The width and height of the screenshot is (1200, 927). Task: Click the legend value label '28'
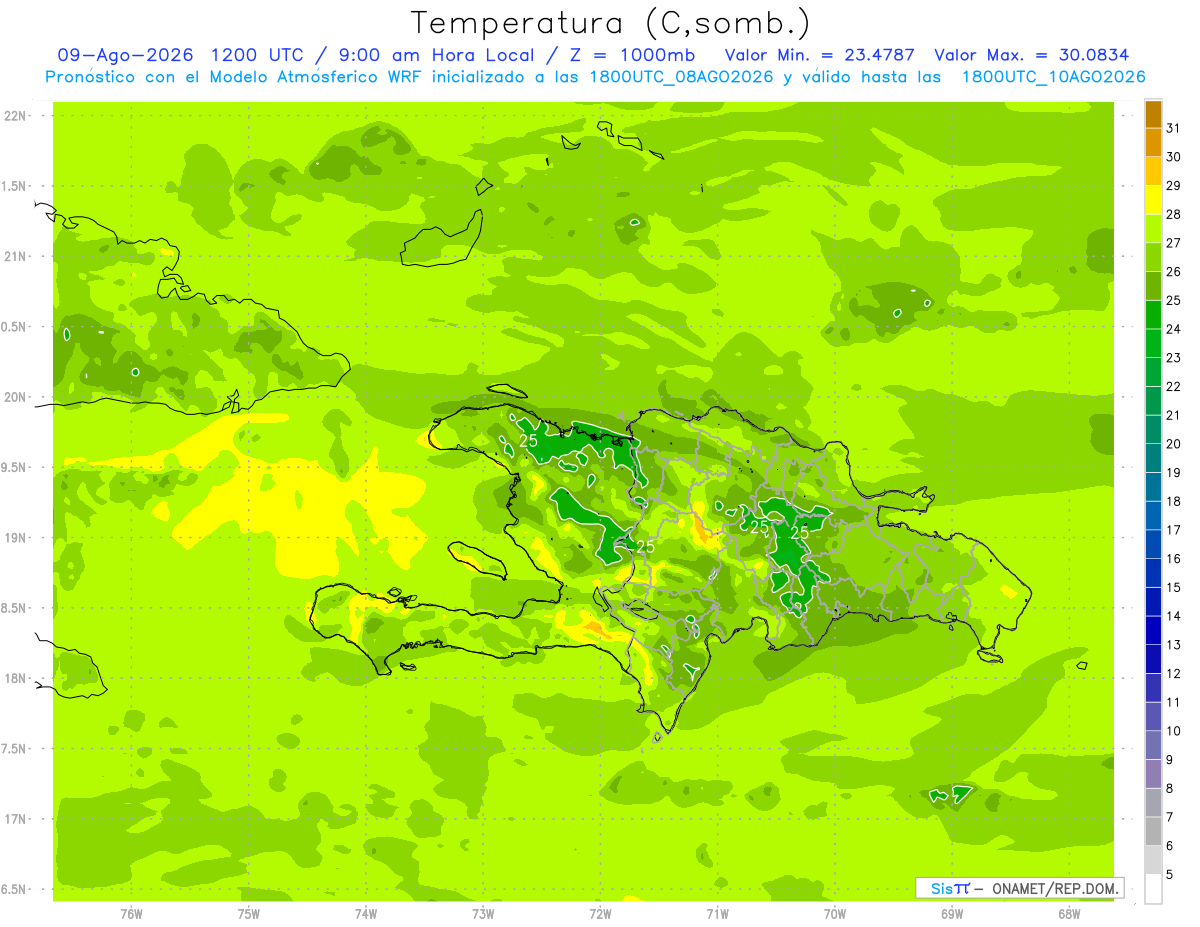pyautogui.click(x=1174, y=214)
